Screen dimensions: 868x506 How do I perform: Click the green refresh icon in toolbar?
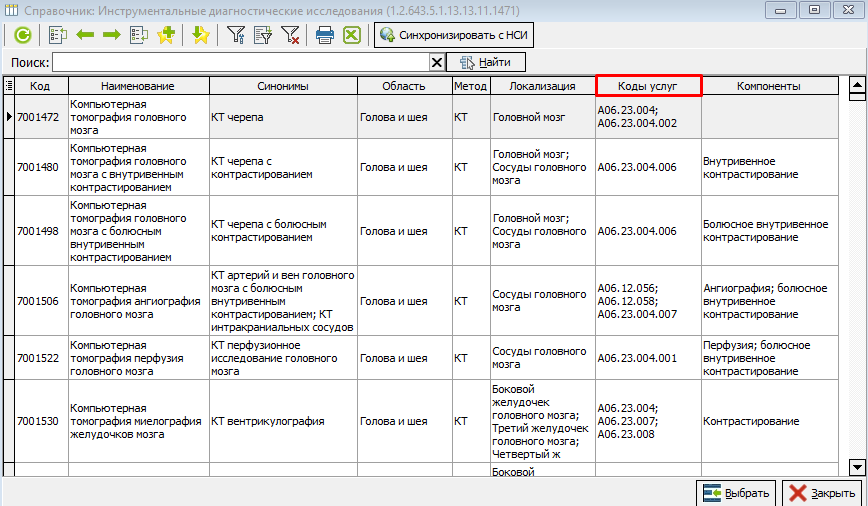point(22,35)
